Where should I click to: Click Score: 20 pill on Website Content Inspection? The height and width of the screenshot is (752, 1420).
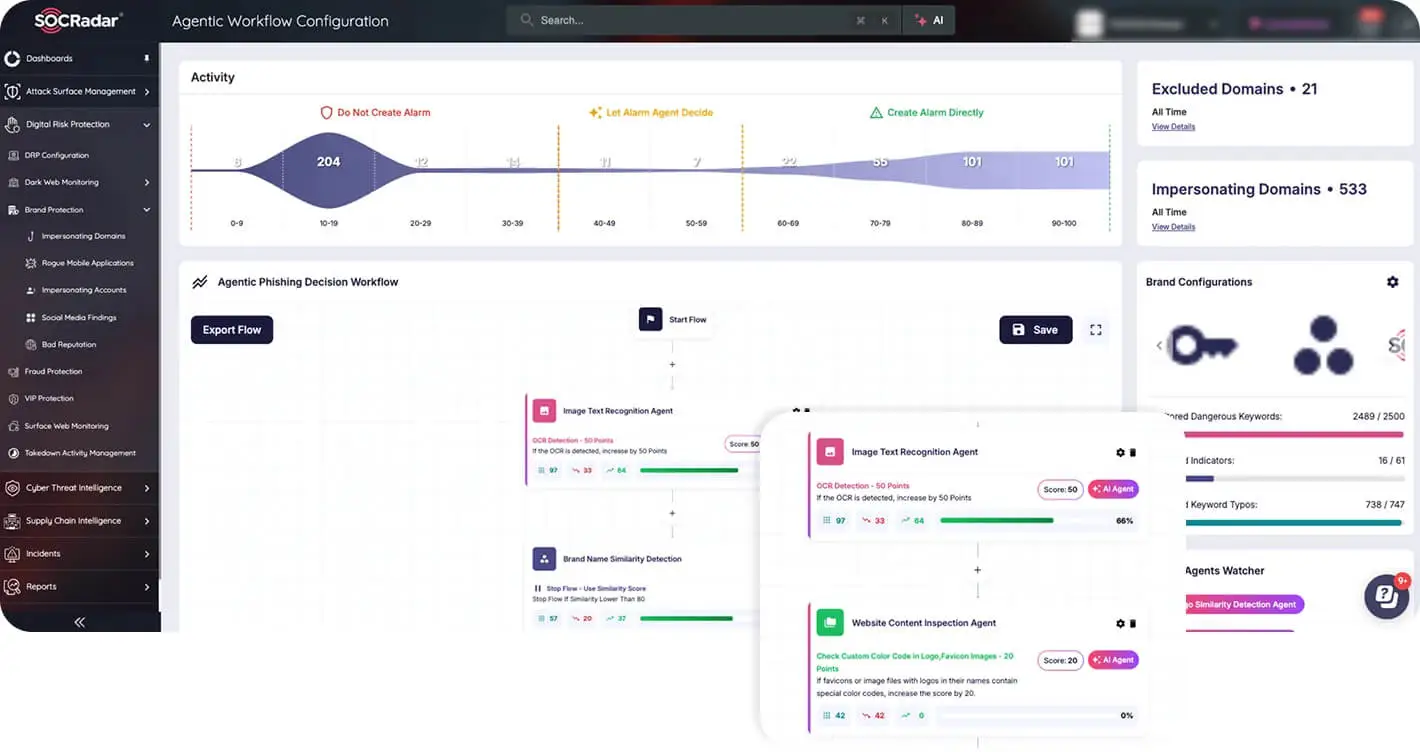(x=1060, y=660)
